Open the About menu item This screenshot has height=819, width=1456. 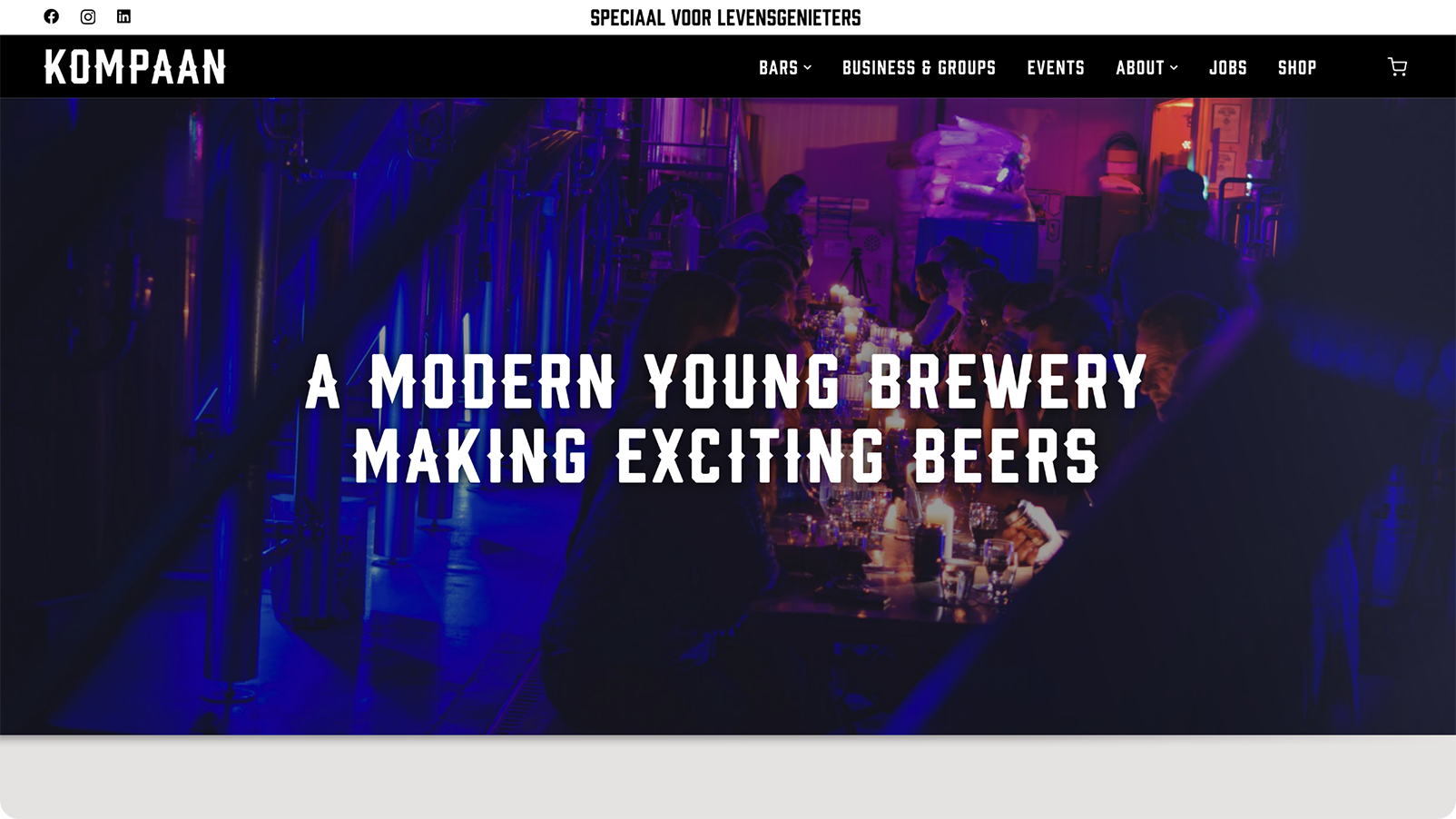tap(1140, 67)
